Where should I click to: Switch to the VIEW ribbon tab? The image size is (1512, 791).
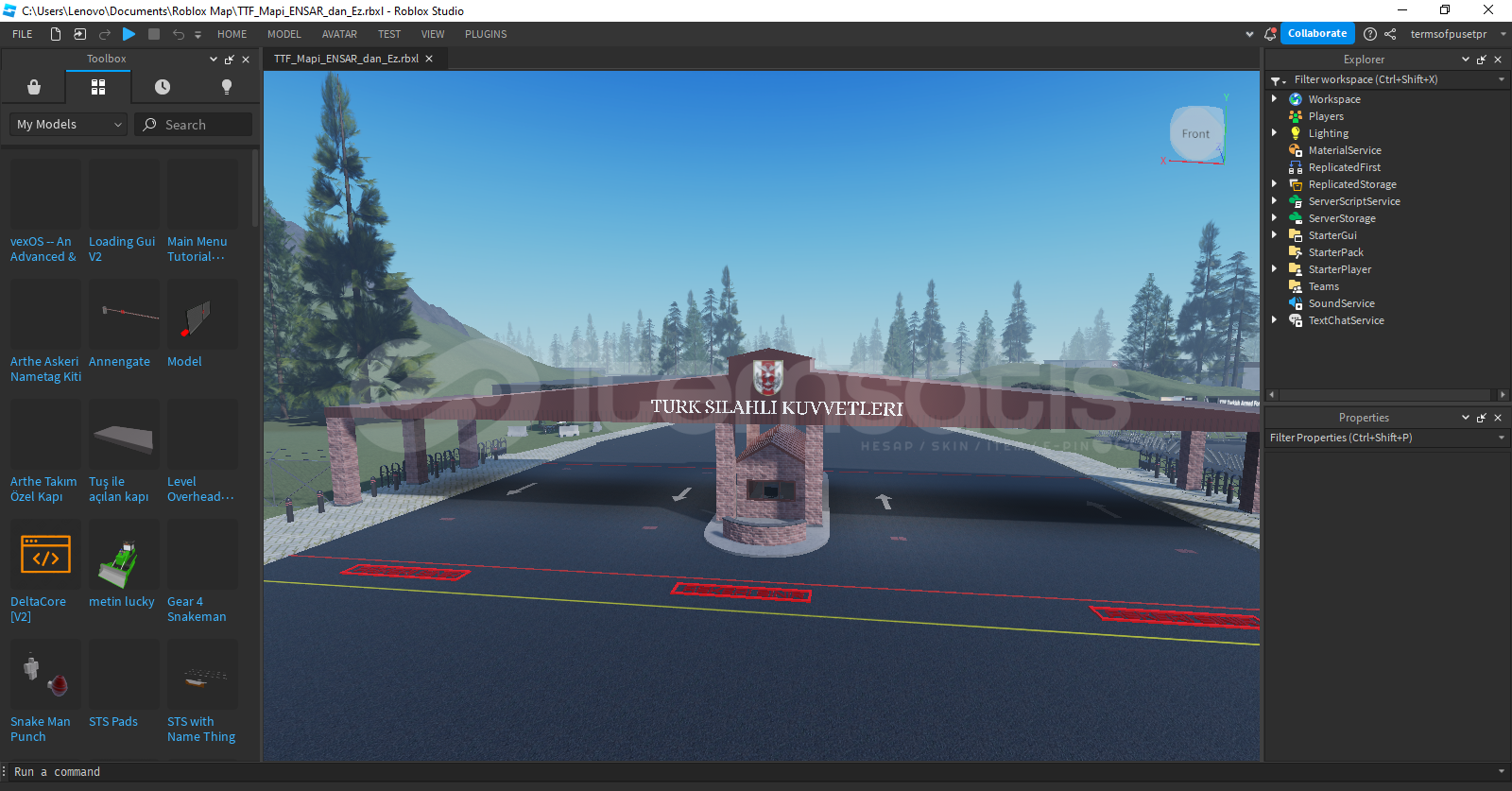pos(433,34)
